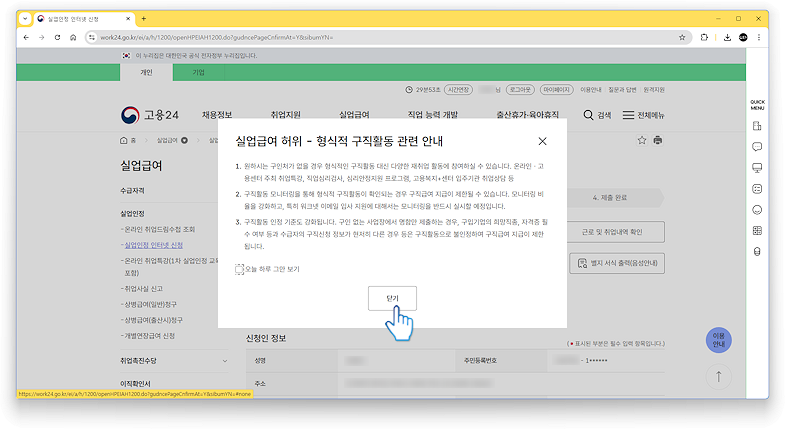The width and height of the screenshot is (785, 429).
Task: Open the 질문과 답변 link
Action: coord(622,90)
